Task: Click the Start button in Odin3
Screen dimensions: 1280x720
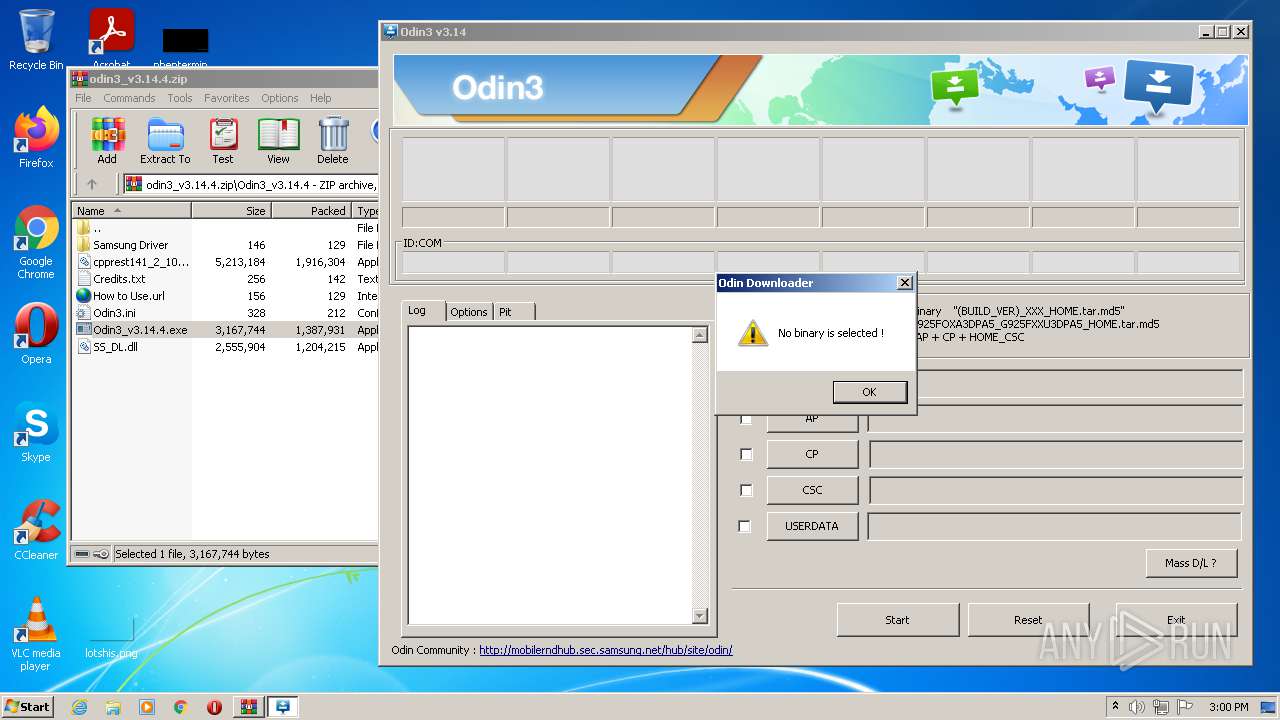Action: point(897,620)
